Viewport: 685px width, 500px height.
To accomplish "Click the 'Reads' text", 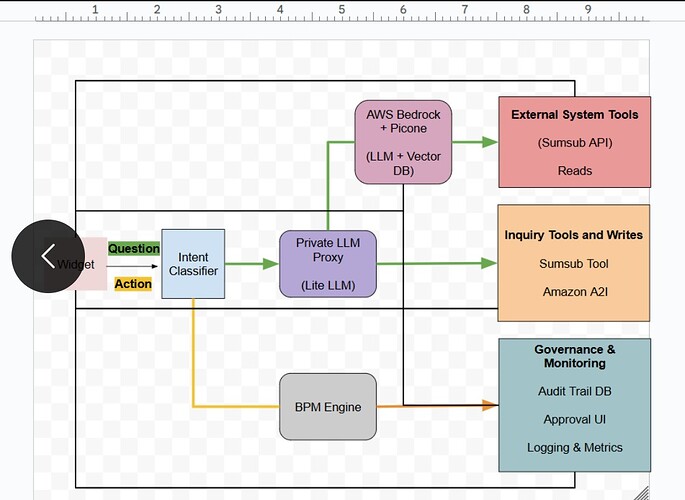I will (574, 171).
